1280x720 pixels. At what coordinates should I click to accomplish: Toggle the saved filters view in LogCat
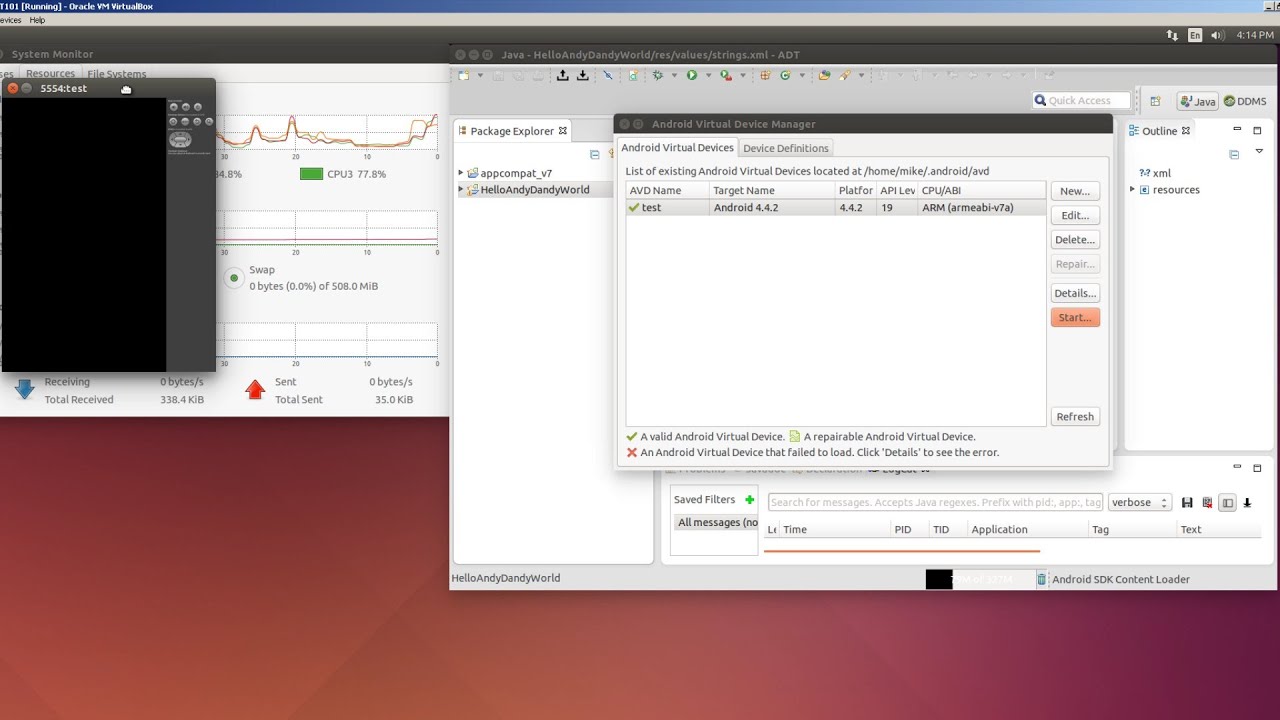[x=1228, y=503]
